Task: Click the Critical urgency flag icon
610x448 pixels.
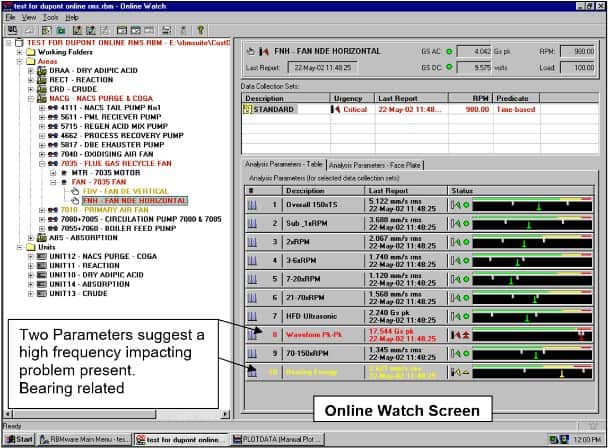Action: click(x=335, y=109)
